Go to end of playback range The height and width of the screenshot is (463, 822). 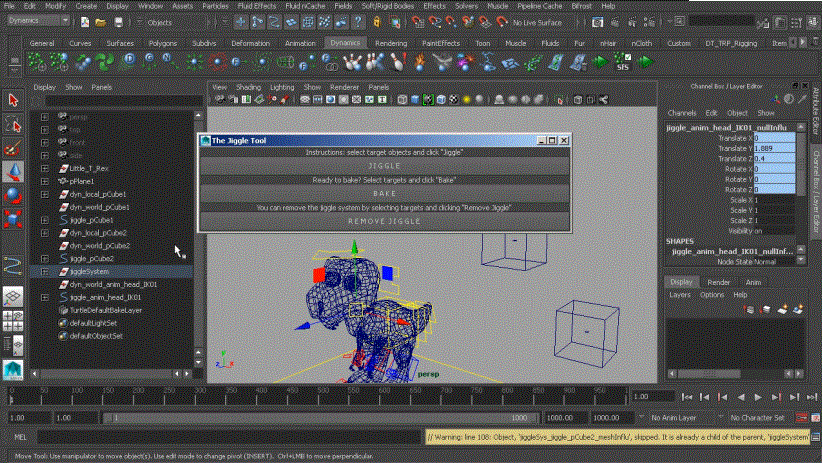[x=812, y=397]
